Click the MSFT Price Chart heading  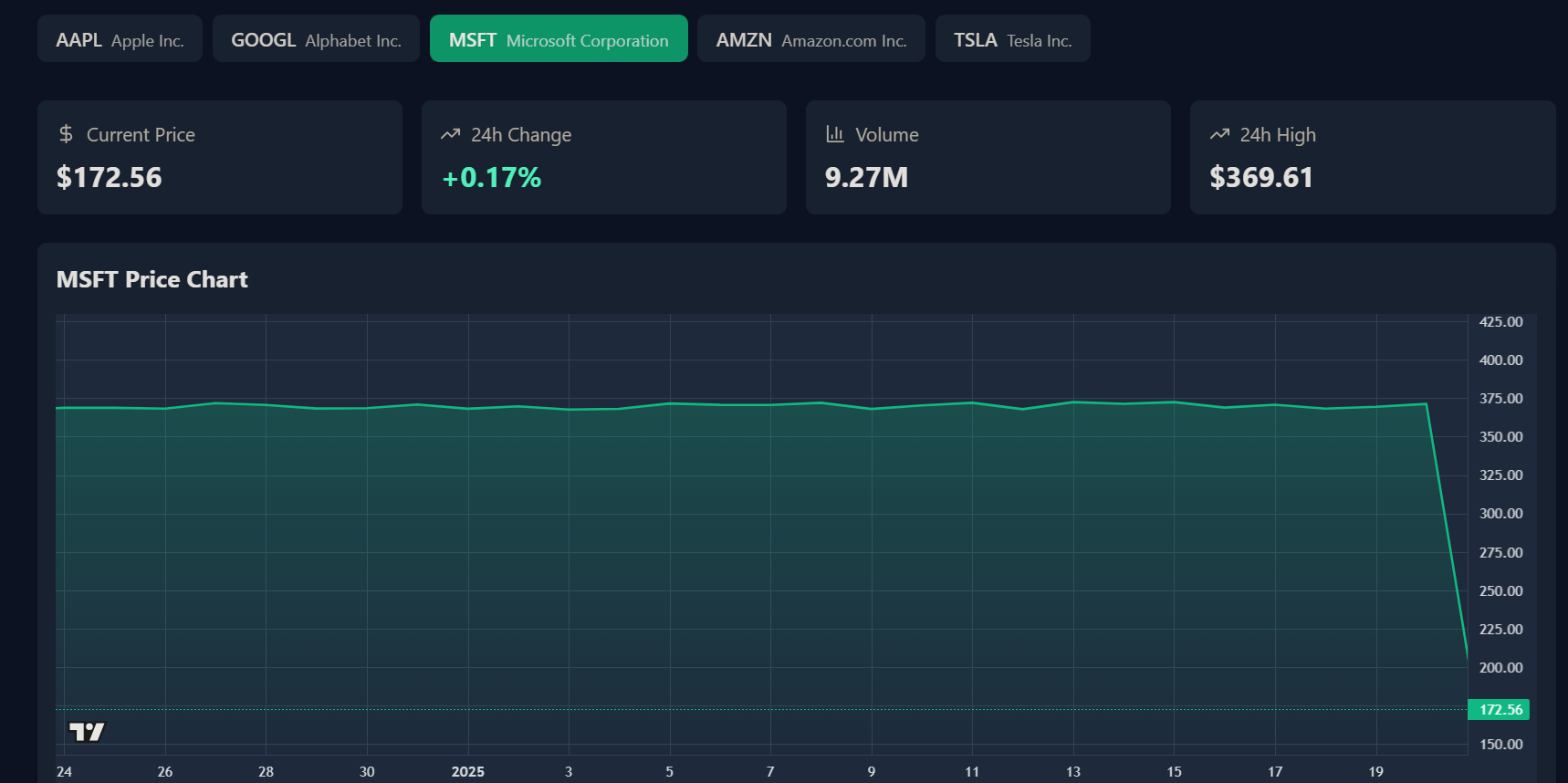[152, 279]
